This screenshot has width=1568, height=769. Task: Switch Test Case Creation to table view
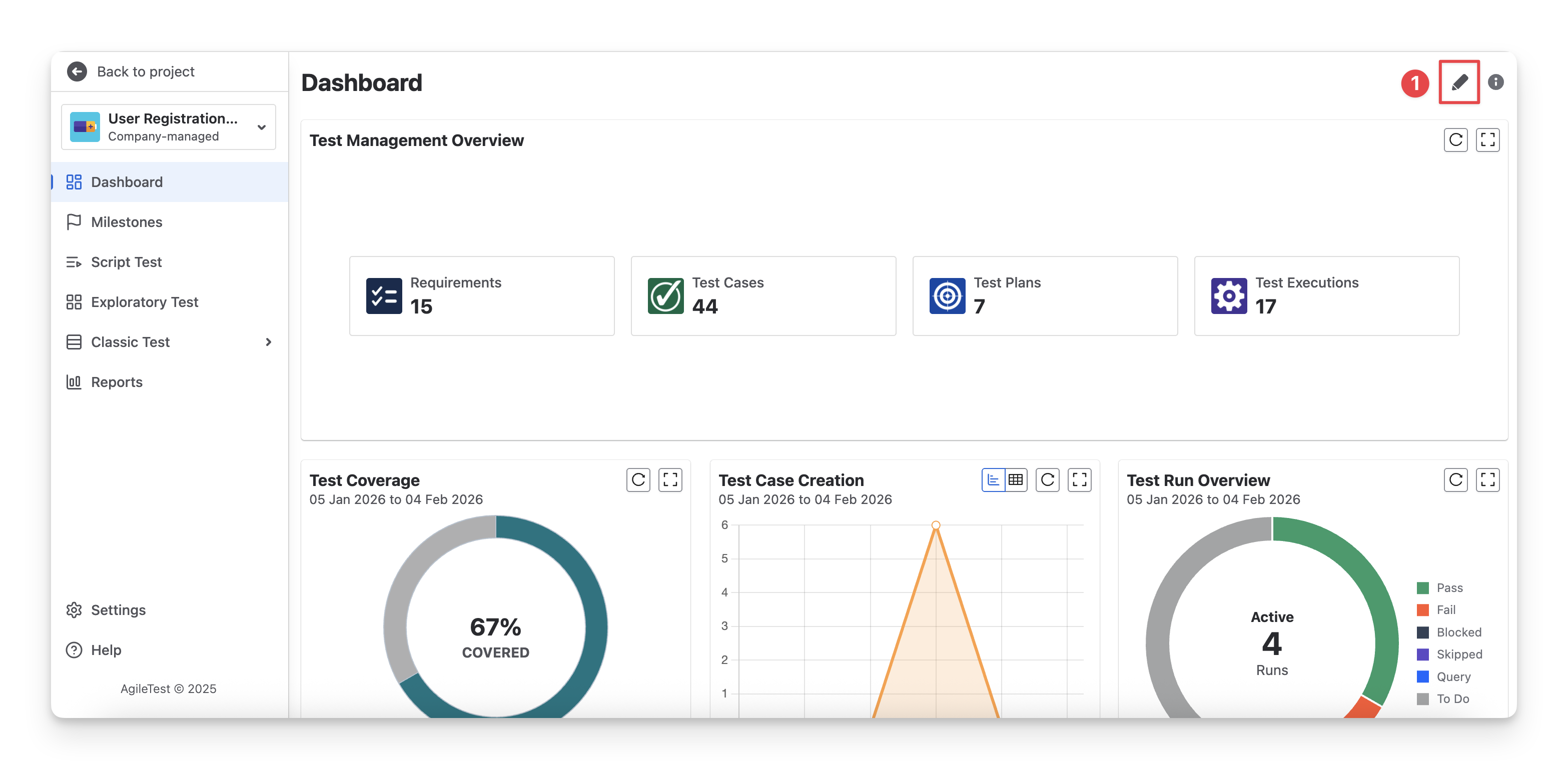click(1015, 480)
